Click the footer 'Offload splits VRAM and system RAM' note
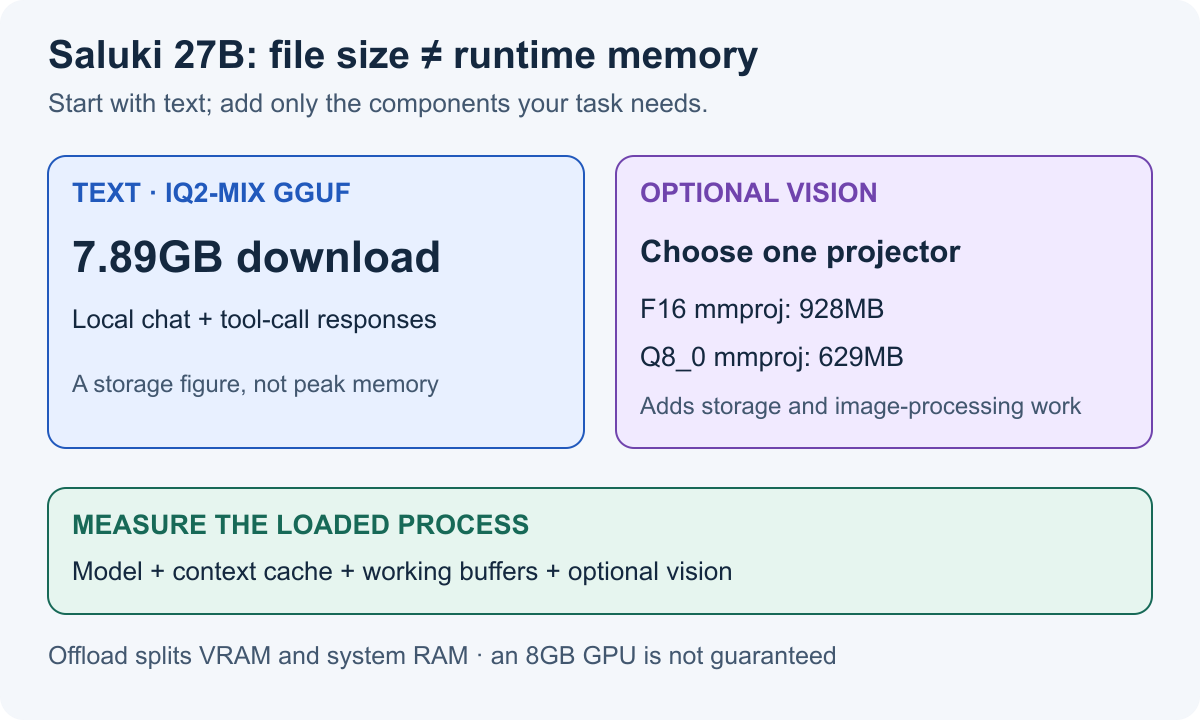The width and height of the screenshot is (1200, 720). coord(258,656)
